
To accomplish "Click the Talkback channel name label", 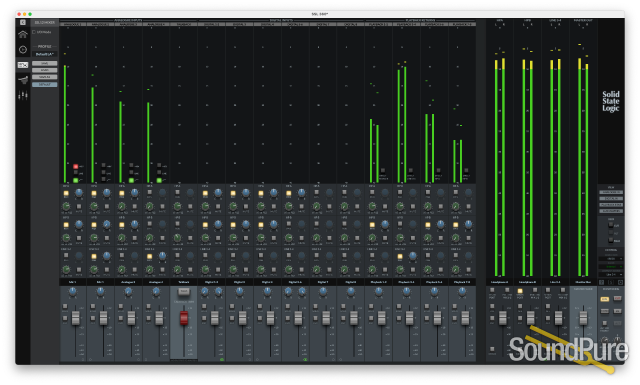I will 184,282.
